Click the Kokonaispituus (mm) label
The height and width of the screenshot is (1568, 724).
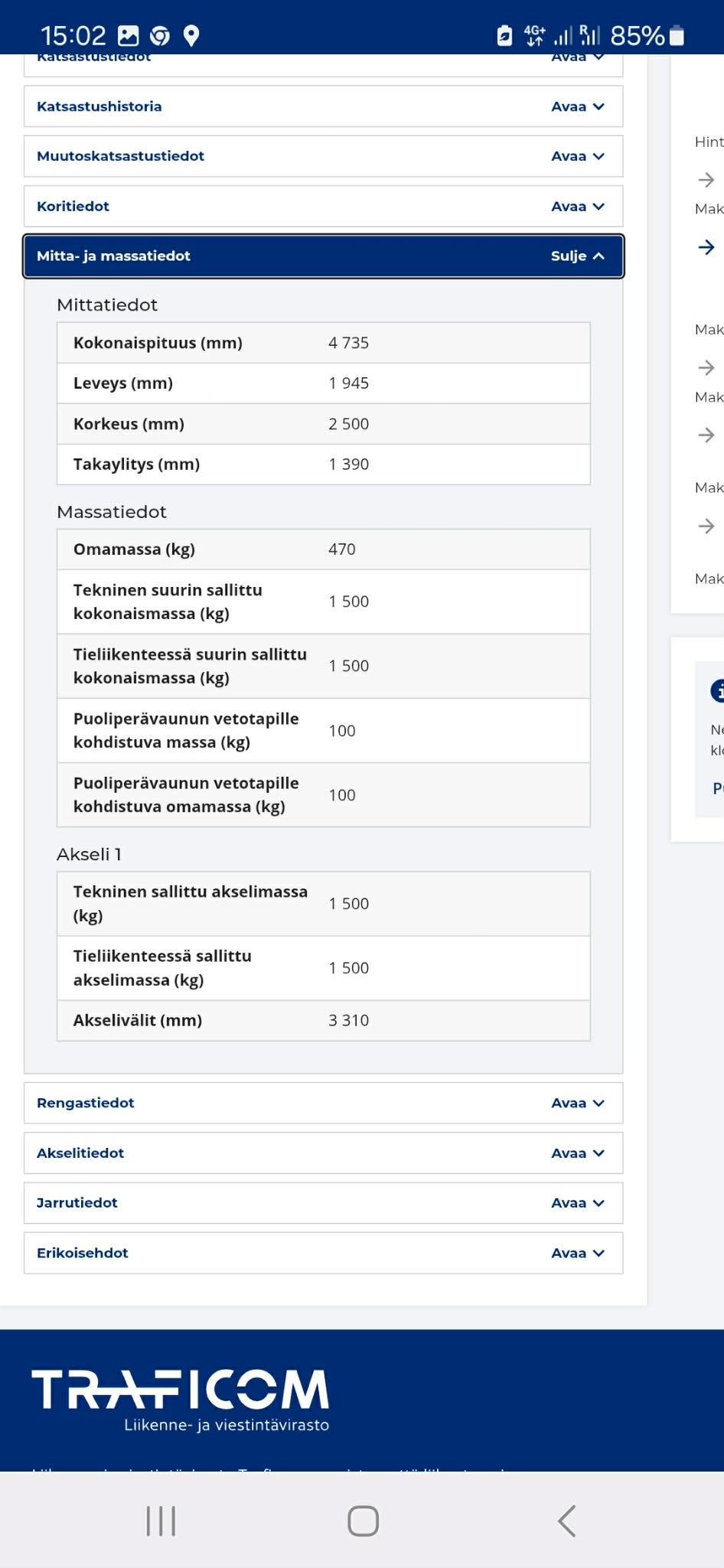coord(158,343)
